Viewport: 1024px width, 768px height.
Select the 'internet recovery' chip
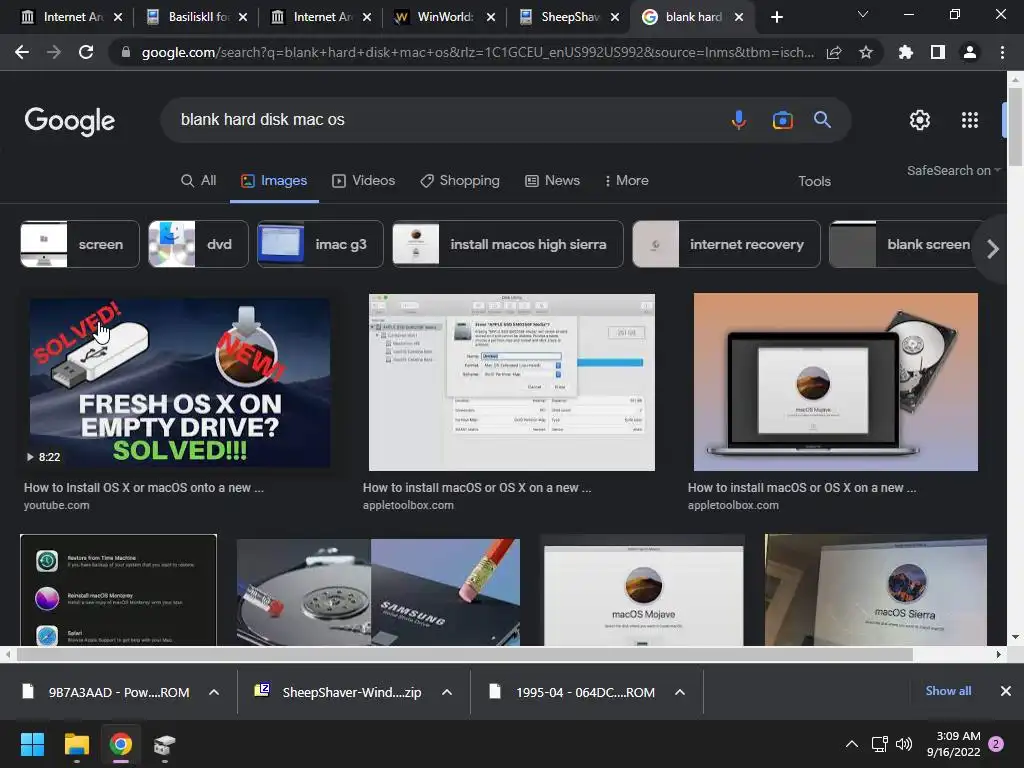coord(726,244)
